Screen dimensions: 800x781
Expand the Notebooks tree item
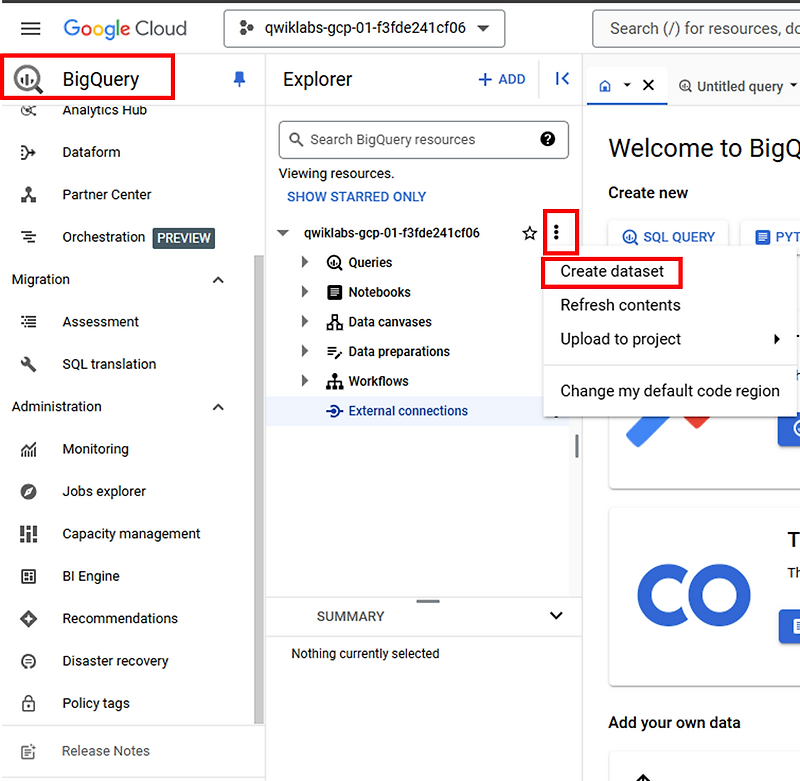305,292
